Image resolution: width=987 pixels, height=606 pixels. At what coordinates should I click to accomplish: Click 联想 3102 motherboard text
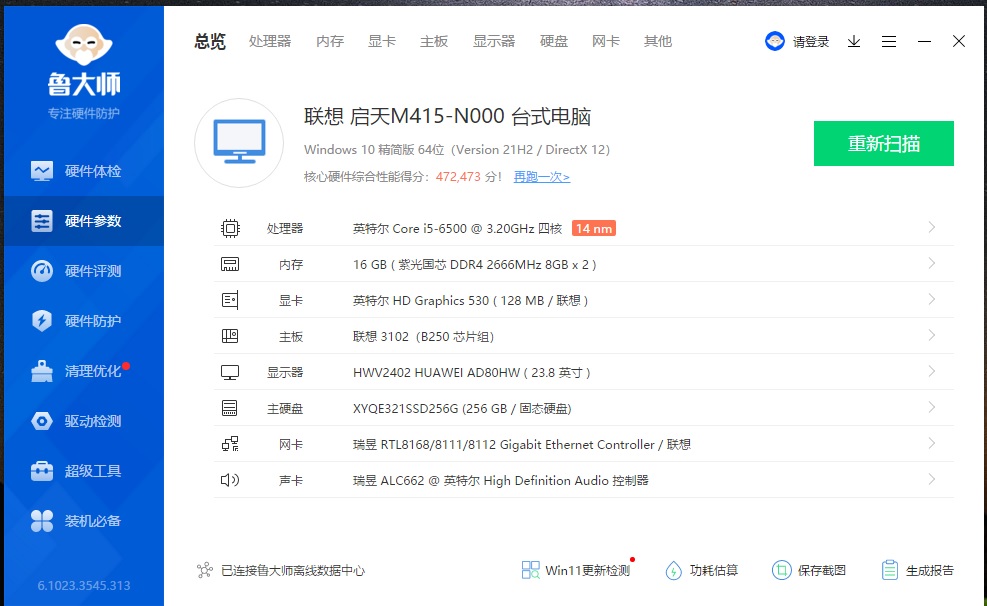423,337
